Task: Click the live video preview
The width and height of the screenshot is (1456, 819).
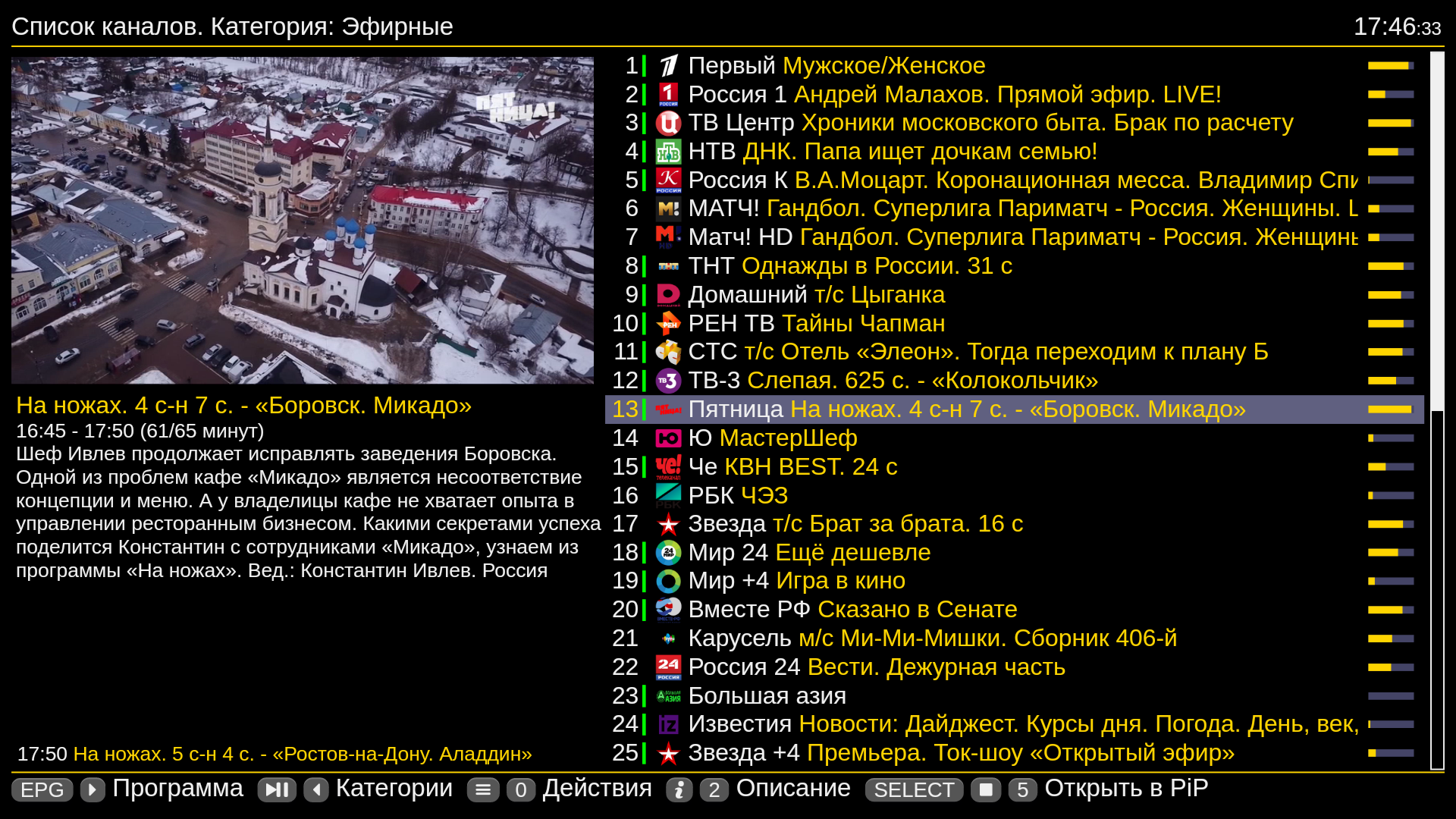Action: pos(303,220)
